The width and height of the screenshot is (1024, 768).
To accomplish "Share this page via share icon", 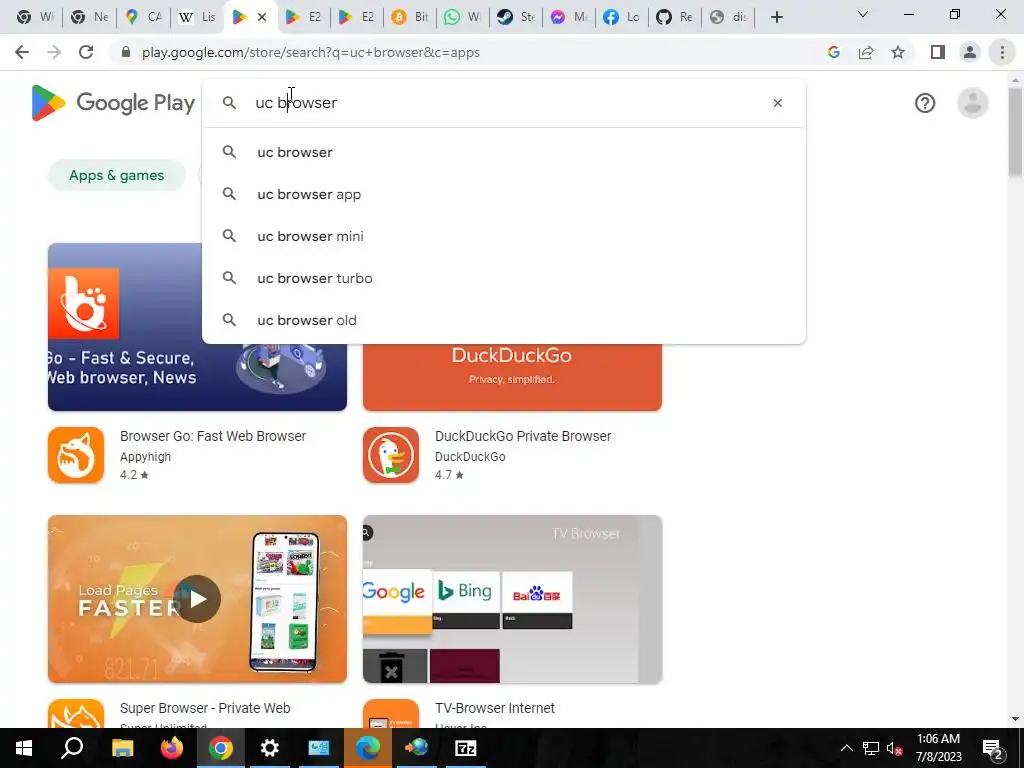I will point(866,52).
